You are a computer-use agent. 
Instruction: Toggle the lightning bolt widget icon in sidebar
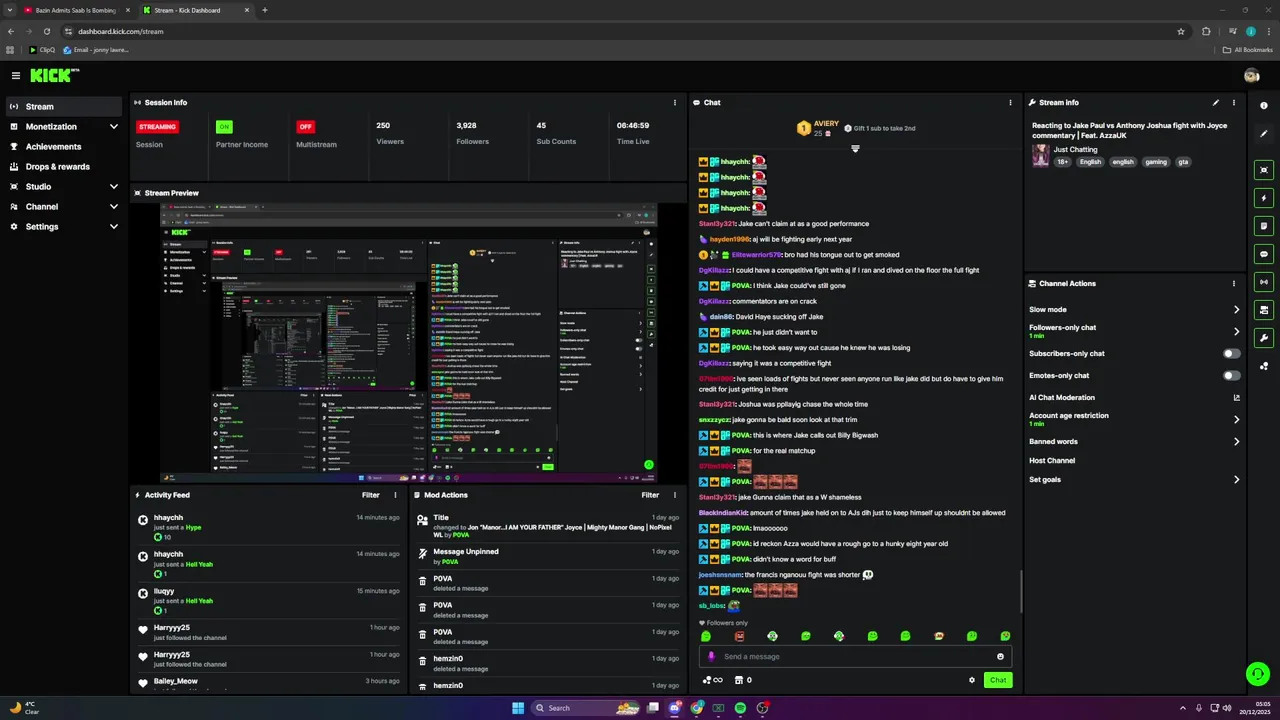[1264, 198]
